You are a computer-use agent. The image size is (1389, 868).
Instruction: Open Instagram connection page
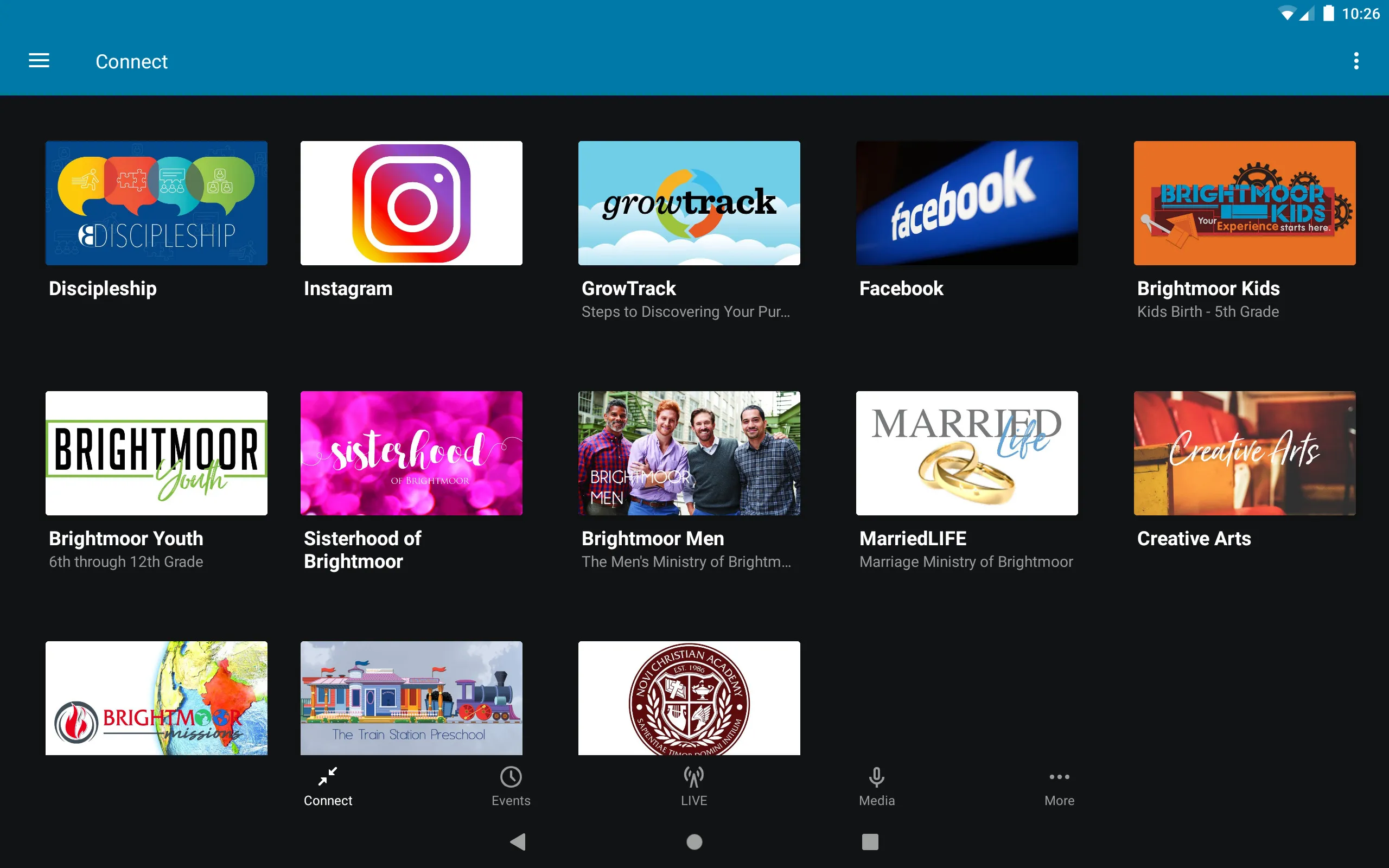coord(411,202)
